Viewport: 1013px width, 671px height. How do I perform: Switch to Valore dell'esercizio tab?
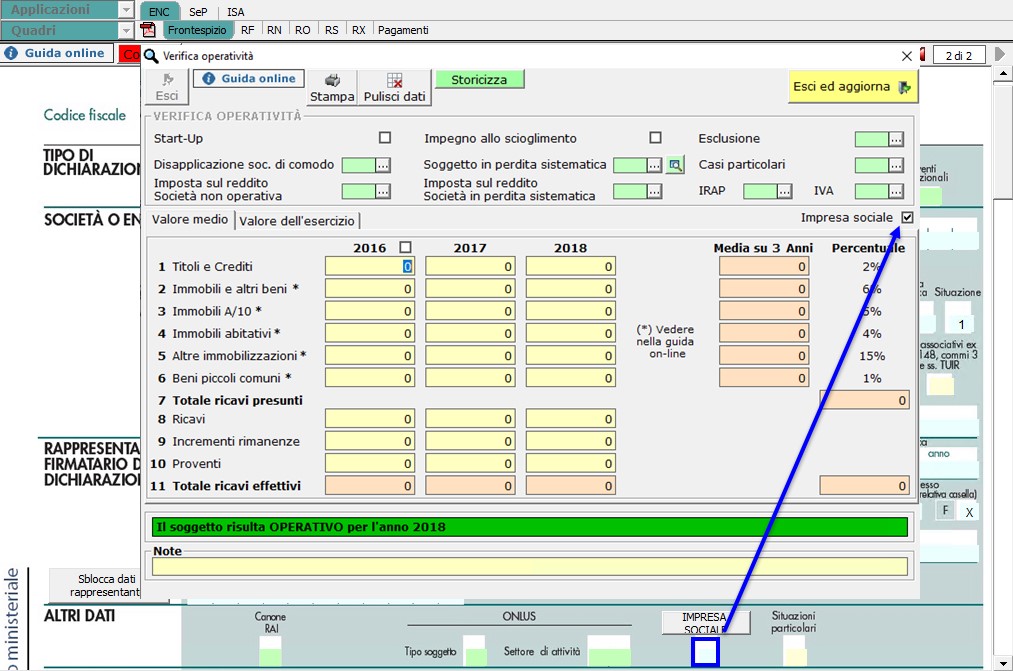click(297, 221)
